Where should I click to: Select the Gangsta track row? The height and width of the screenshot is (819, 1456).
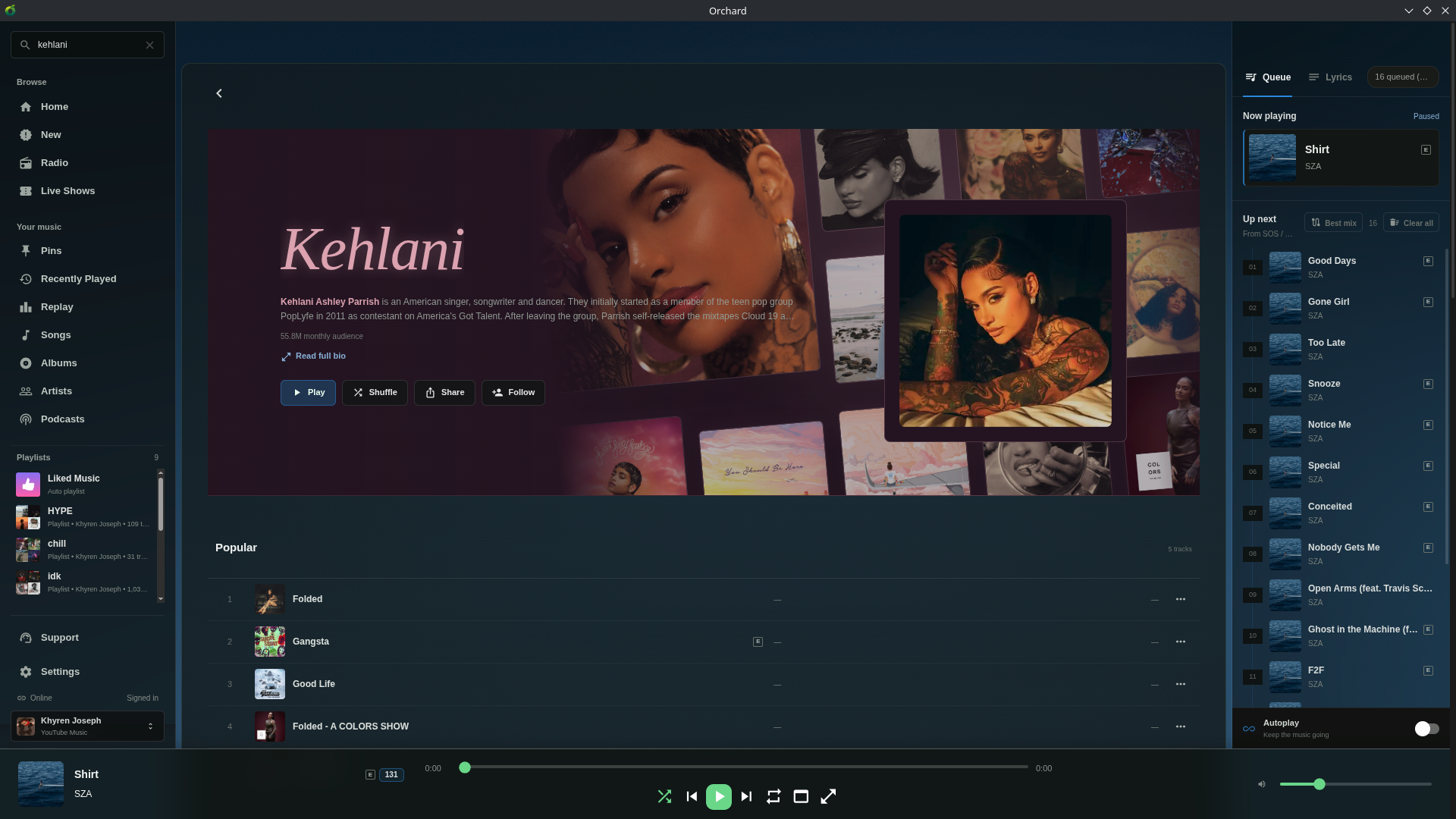[703, 642]
